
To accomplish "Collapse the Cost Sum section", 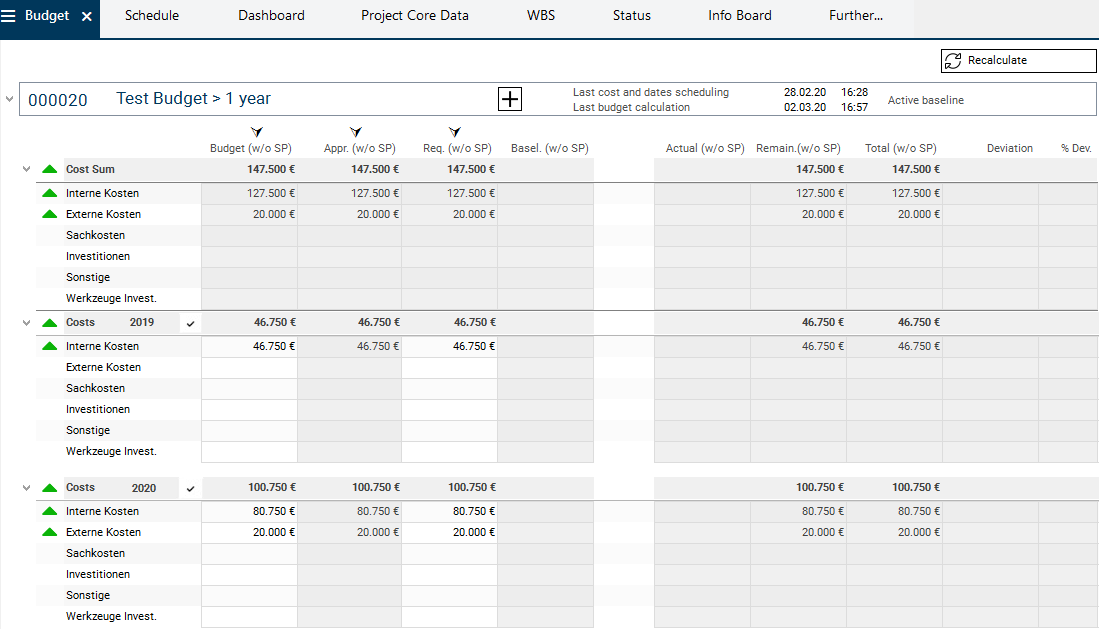I will point(27,170).
